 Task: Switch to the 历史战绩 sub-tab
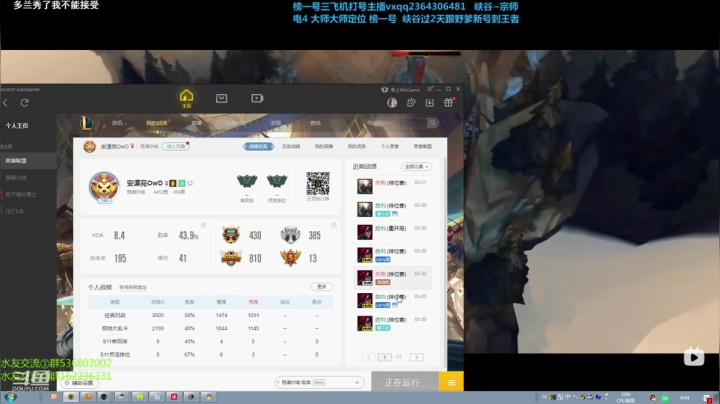[x=291, y=146]
